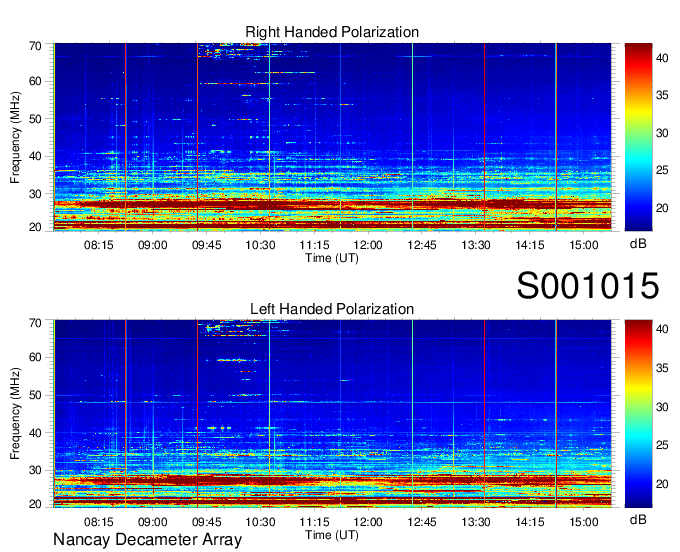Screen dimensions: 680x552
Task: Click the "14:15" tick under the top plot
Action: click(x=530, y=245)
